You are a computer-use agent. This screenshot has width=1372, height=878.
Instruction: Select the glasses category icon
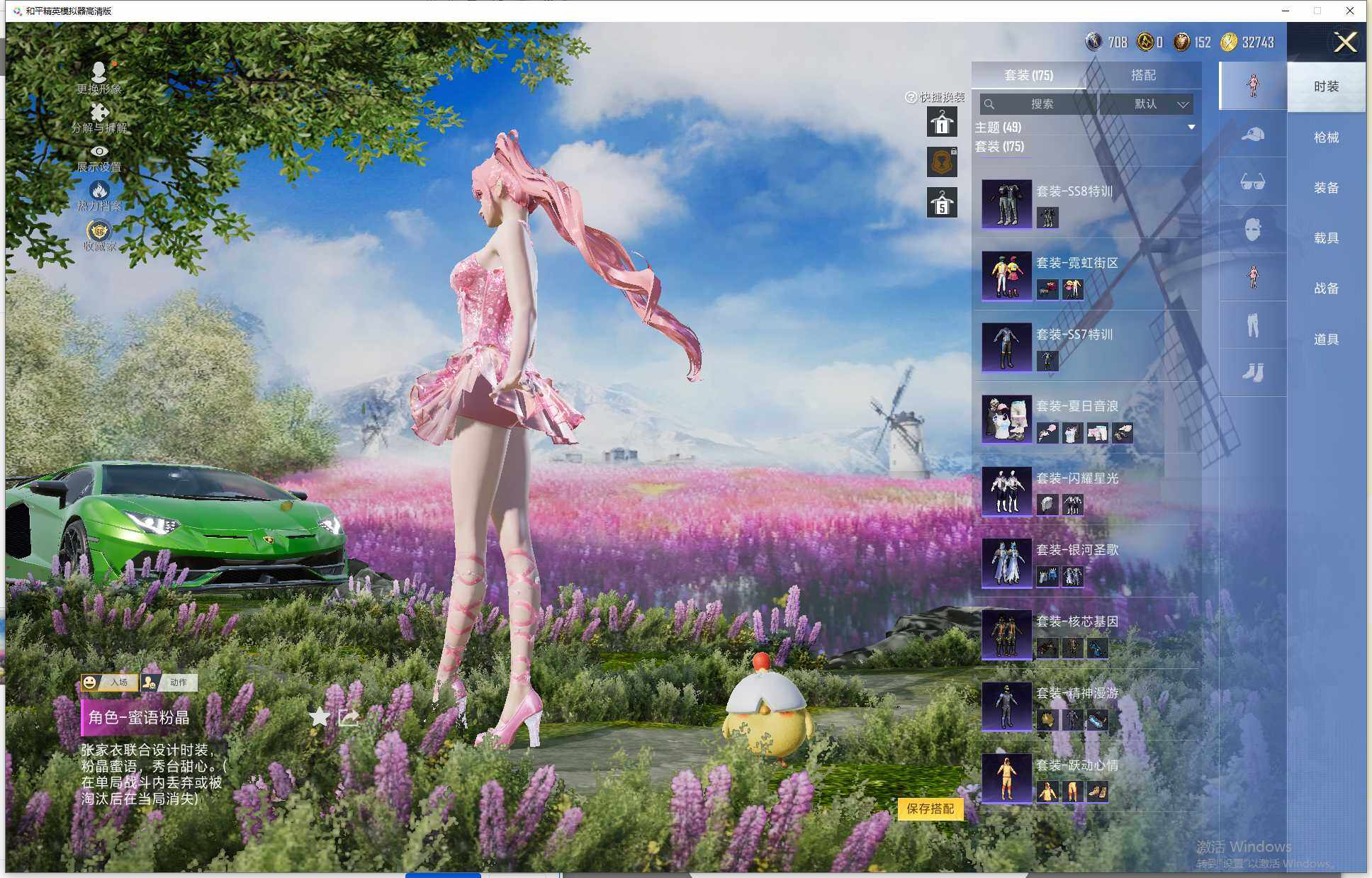pos(1252,182)
